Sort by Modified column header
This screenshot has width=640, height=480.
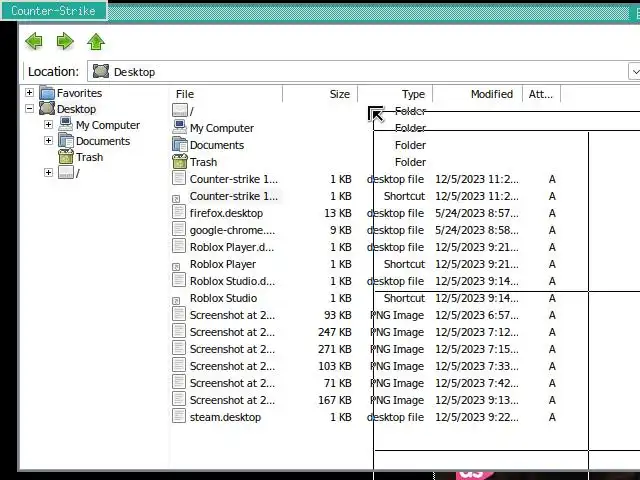(492, 94)
